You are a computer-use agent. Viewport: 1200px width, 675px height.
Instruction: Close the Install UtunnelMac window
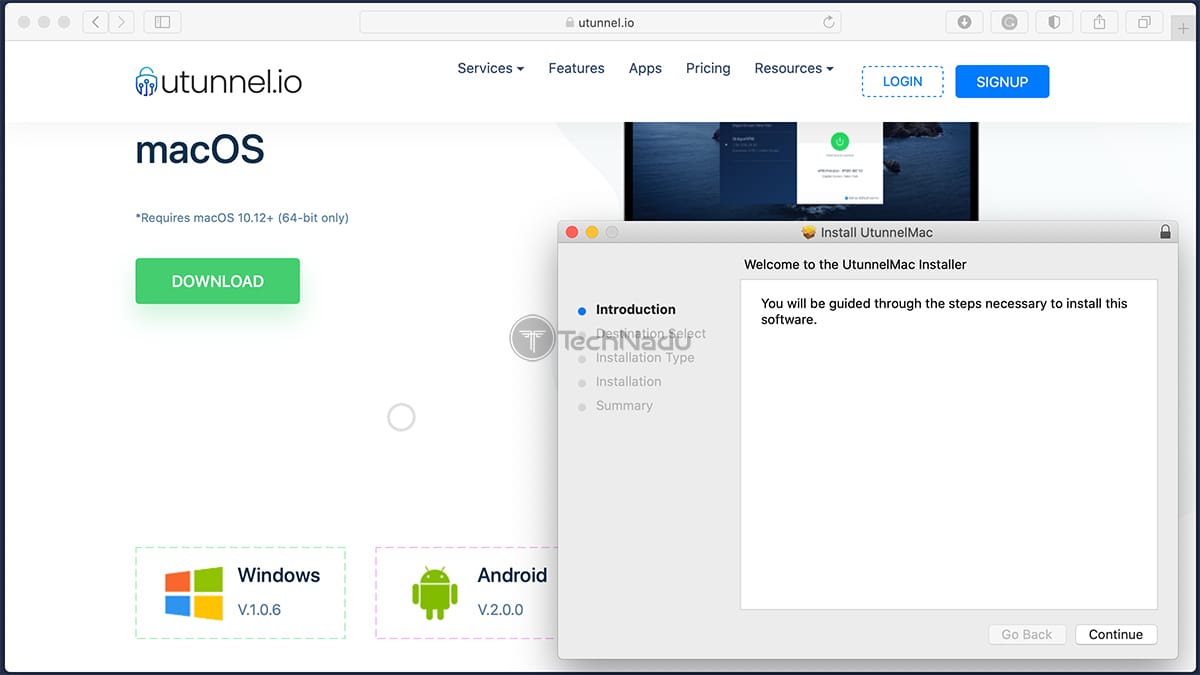click(x=572, y=232)
